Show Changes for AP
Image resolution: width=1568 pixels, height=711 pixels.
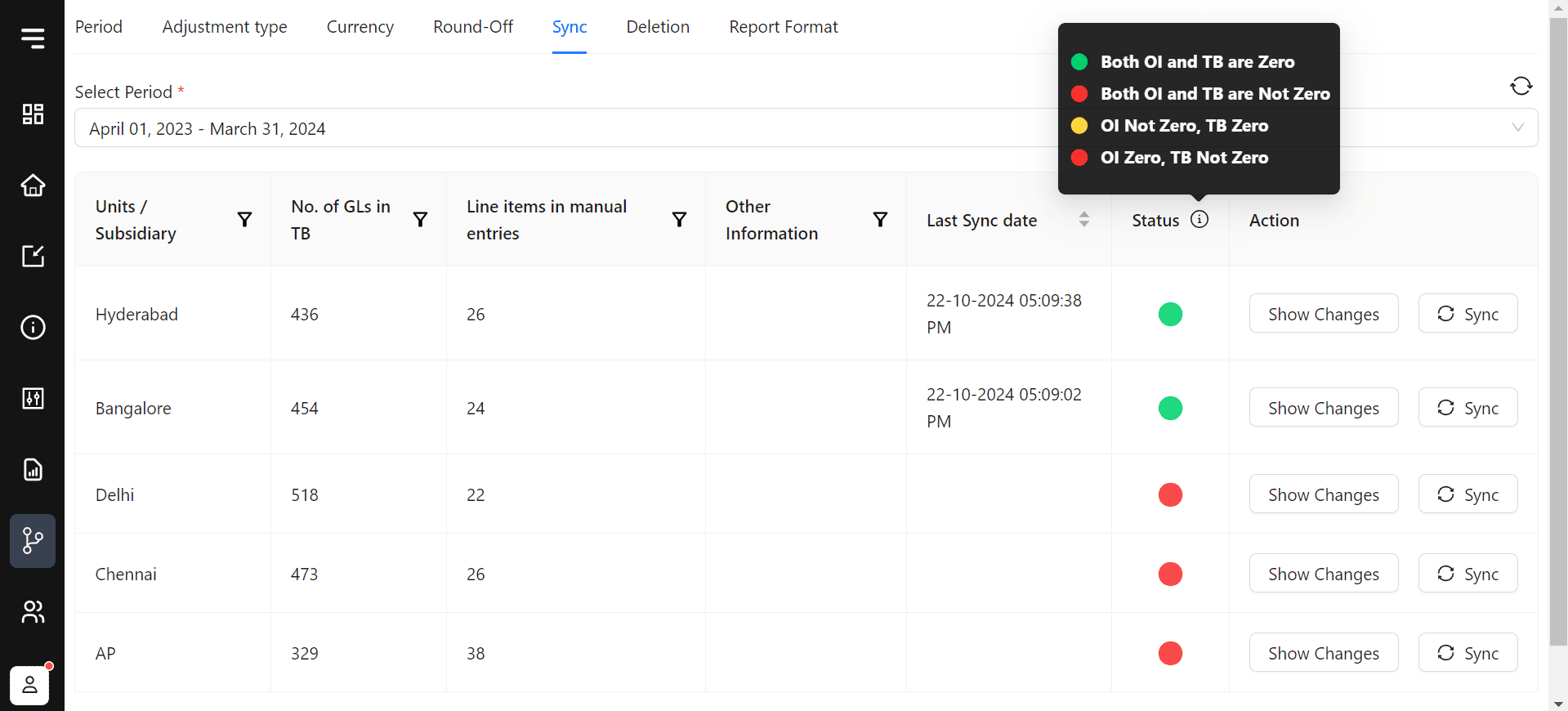coord(1323,653)
